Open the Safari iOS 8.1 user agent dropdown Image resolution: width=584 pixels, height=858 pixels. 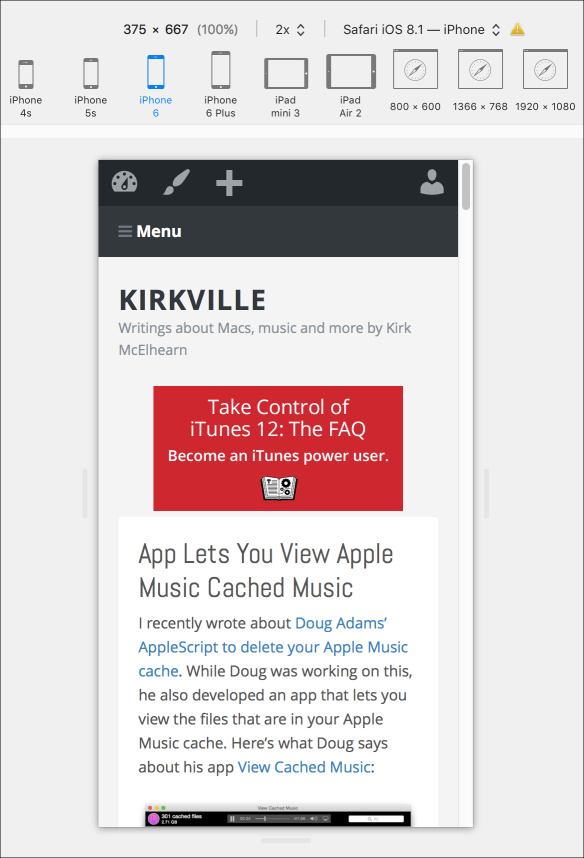421,30
